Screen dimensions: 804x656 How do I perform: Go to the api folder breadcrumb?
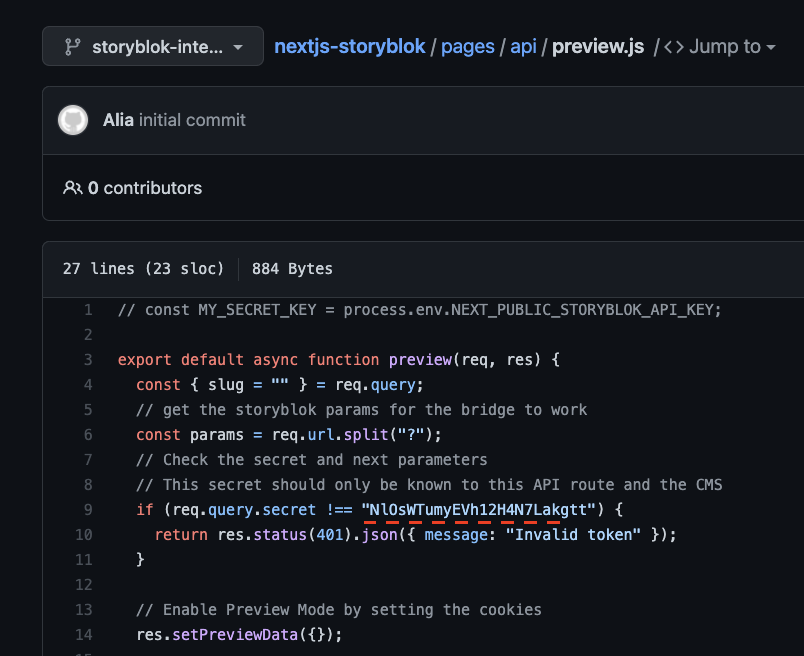523,47
